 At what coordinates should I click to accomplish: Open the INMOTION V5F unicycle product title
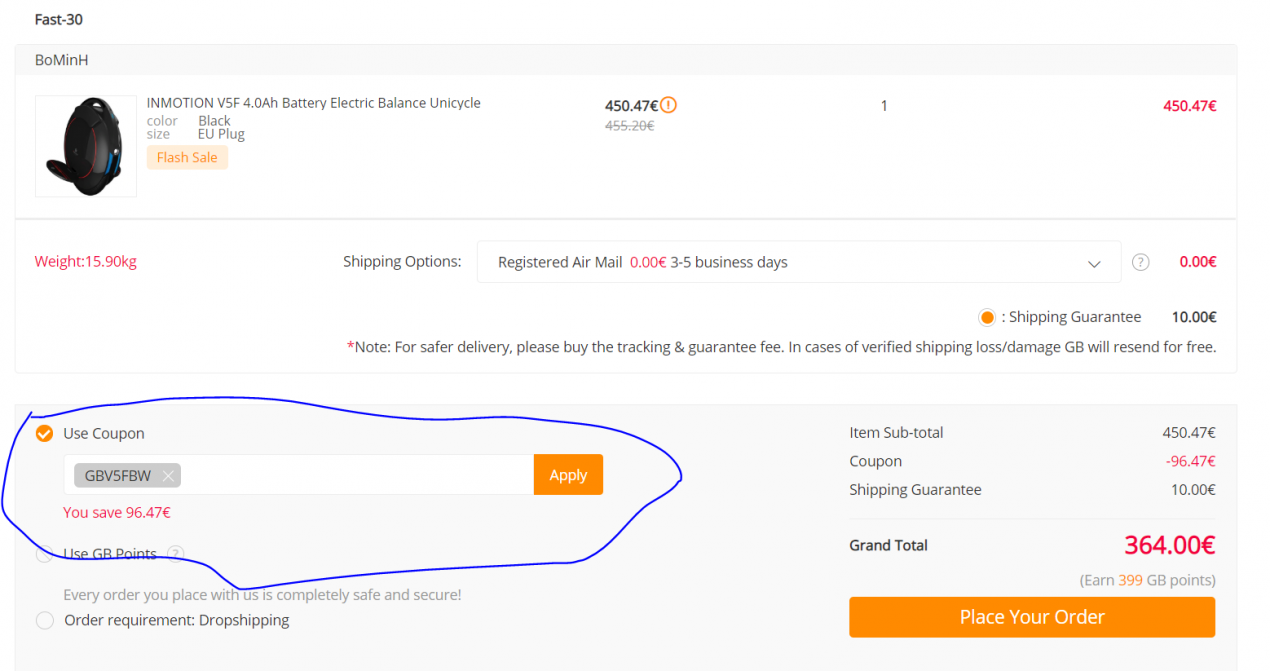click(314, 103)
